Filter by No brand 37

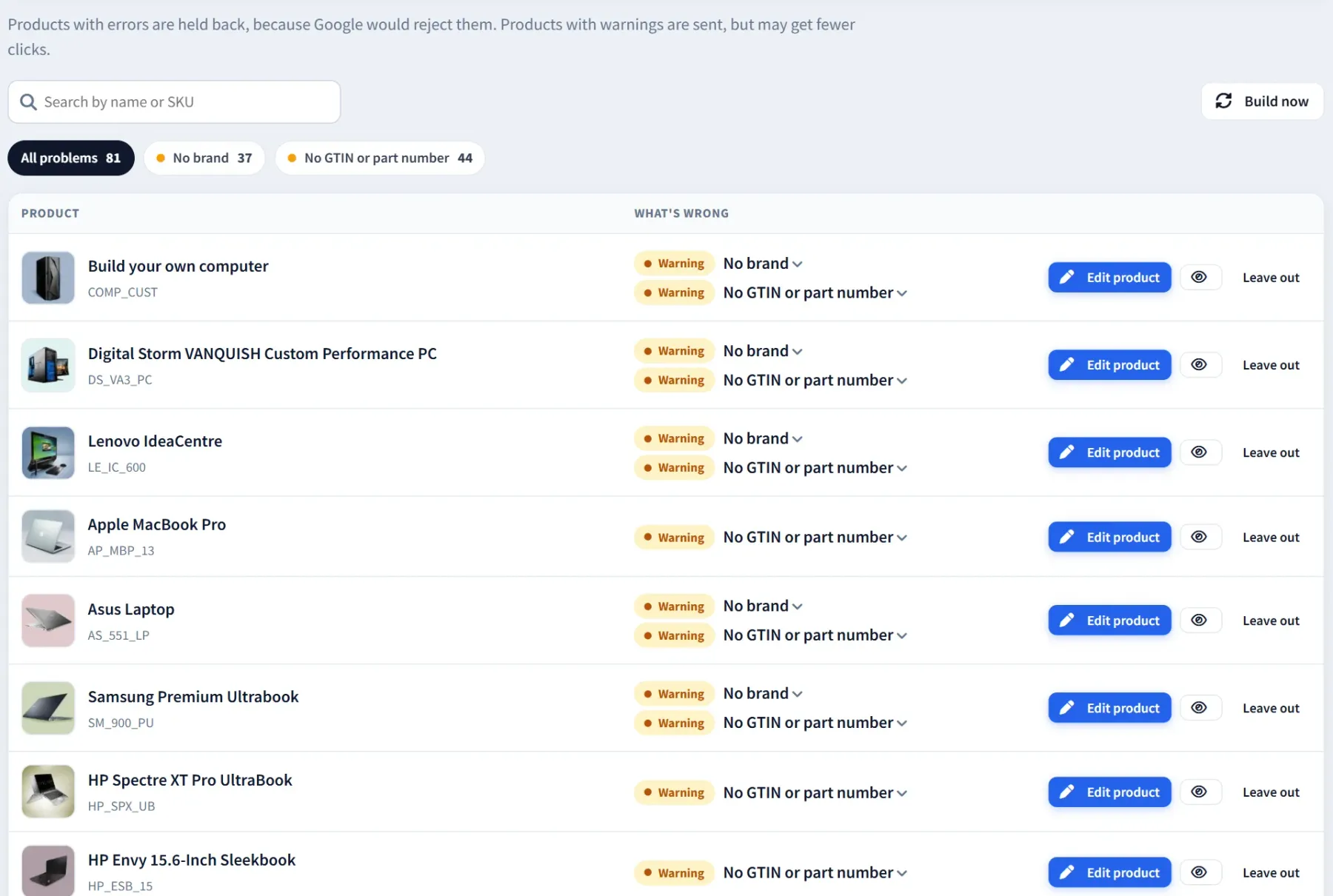204,158
